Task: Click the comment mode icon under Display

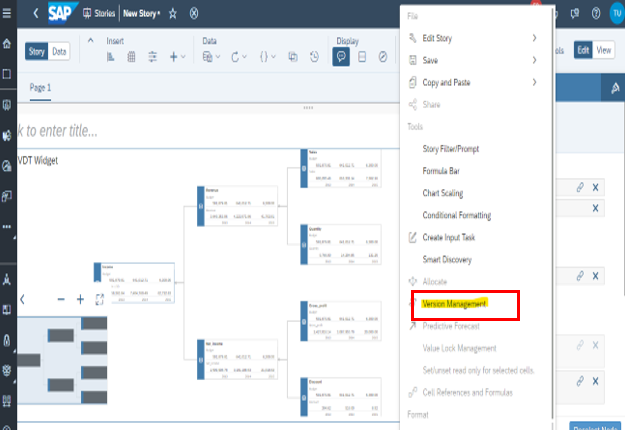Action: 341,57
